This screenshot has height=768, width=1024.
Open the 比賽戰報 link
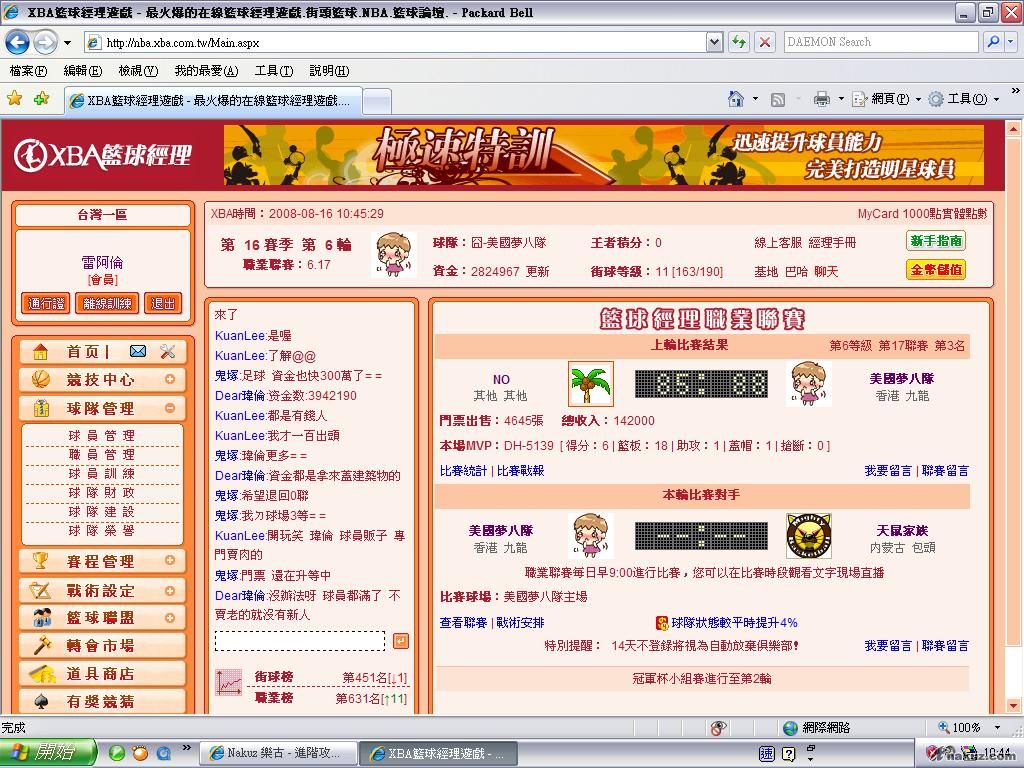pyautogui.click(x=520, y=471)
